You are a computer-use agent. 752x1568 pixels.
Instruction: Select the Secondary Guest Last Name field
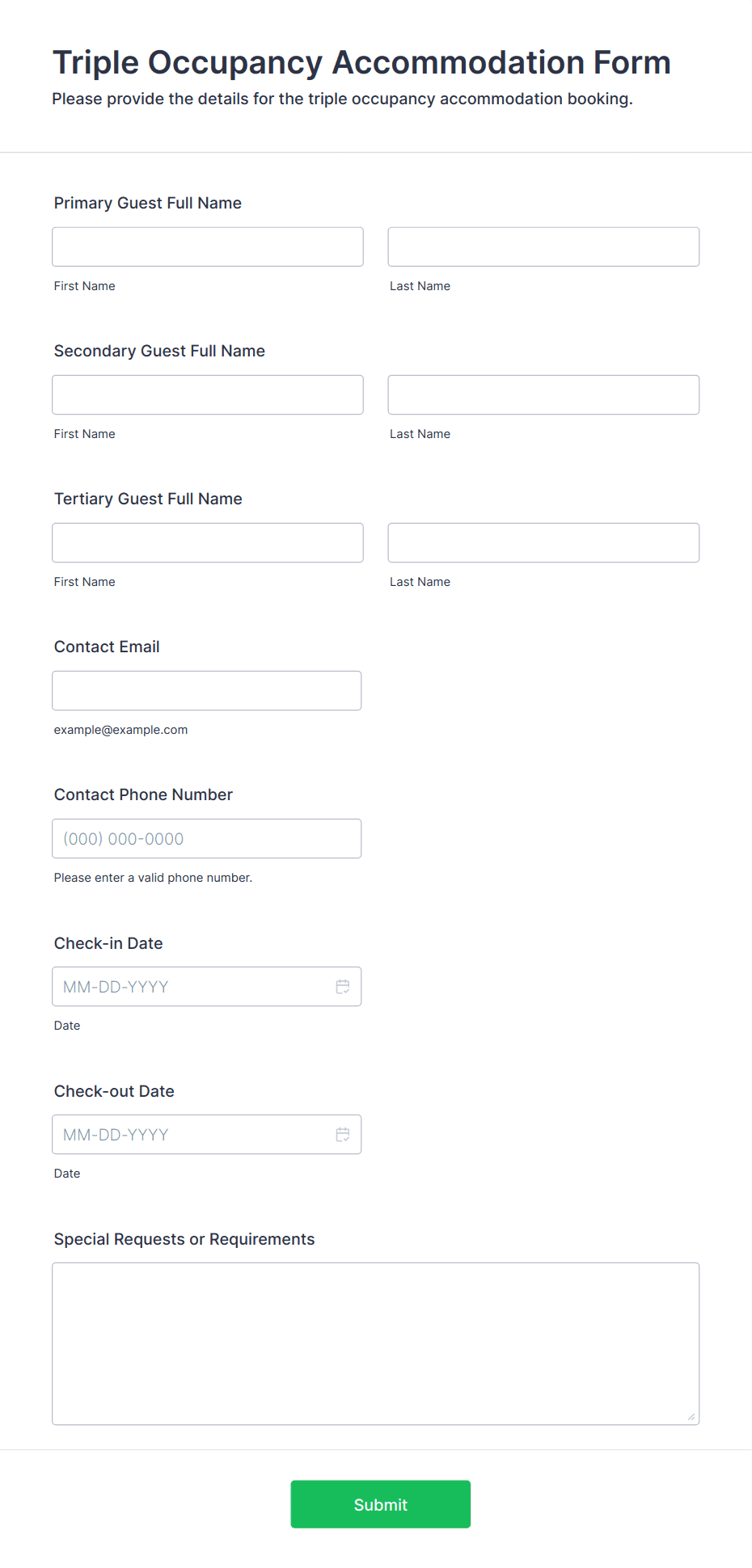tap(543, 394)
